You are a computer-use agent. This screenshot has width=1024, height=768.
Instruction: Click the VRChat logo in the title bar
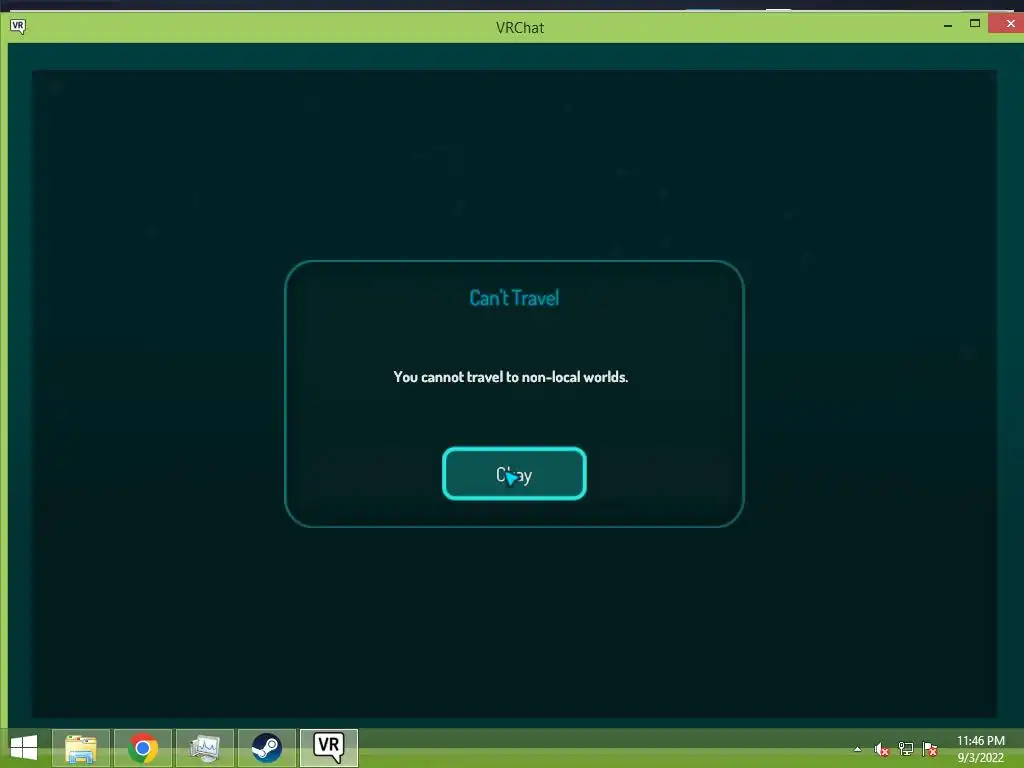[x=18, y=27]
